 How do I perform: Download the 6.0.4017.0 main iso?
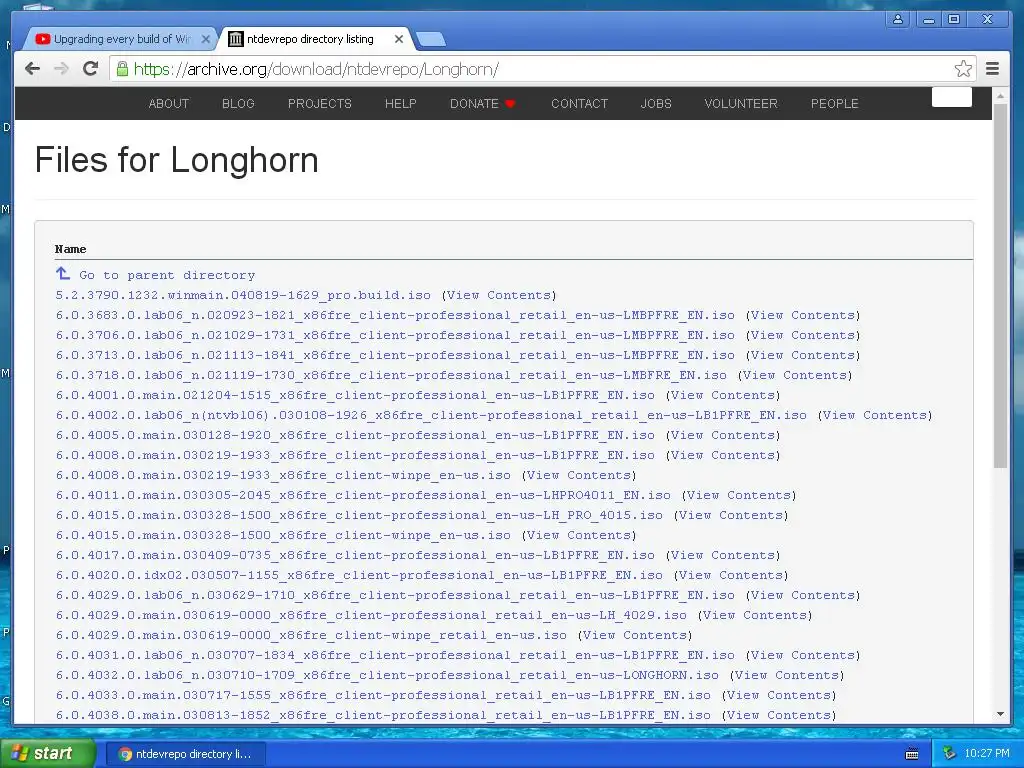(355, 555)
